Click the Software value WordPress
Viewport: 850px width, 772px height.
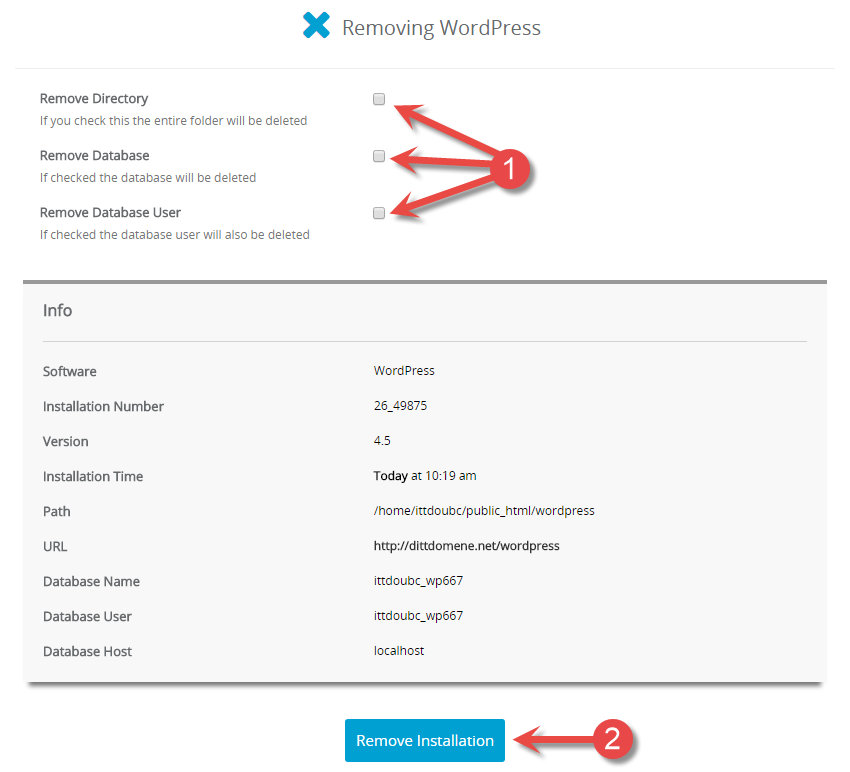pyautogui.click(x=404, y=371)
